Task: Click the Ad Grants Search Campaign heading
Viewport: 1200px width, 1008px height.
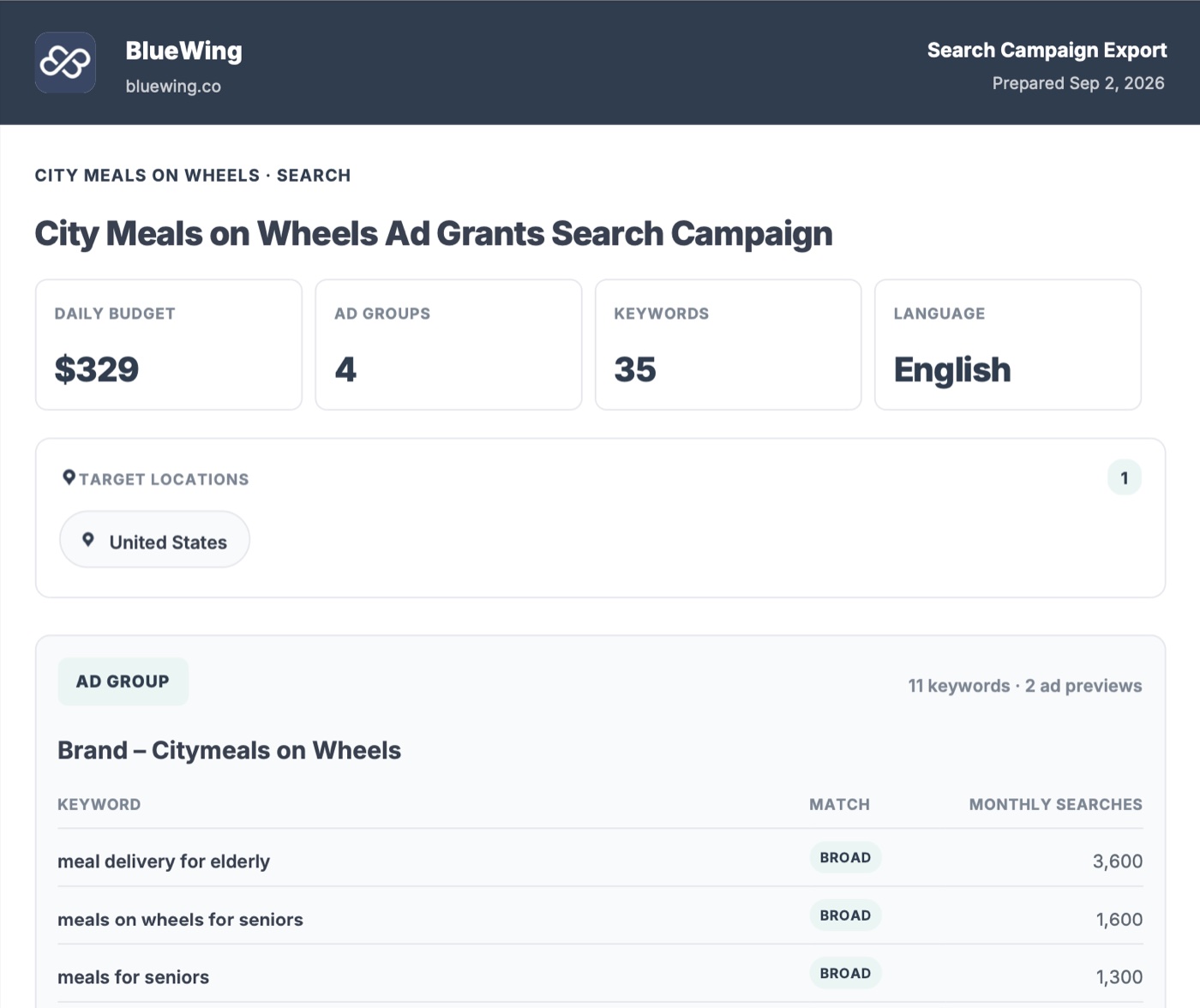Action: (x=434, y=233)
